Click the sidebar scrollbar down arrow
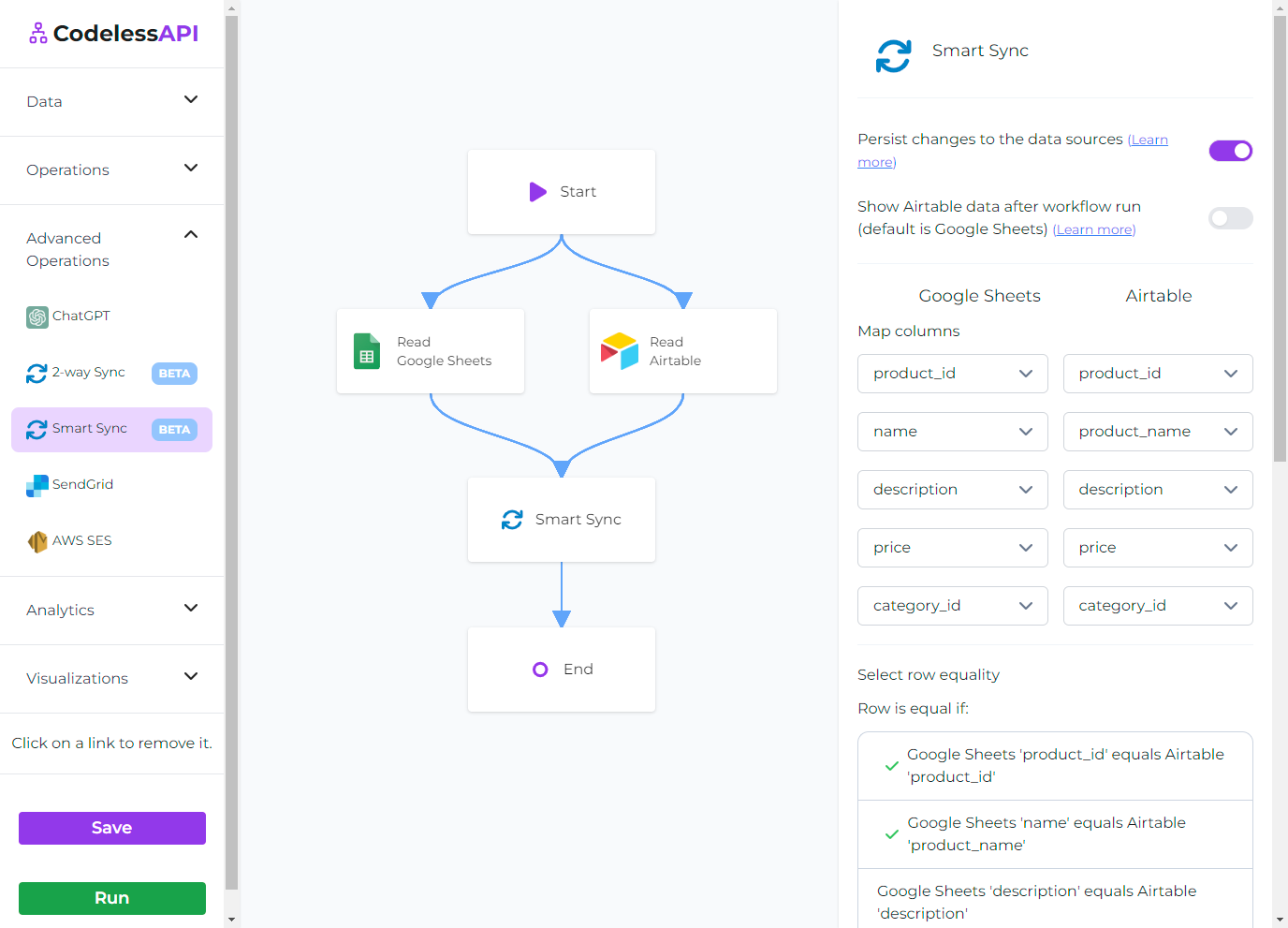The image size is (1288, 928). click(x=232, y=920)
